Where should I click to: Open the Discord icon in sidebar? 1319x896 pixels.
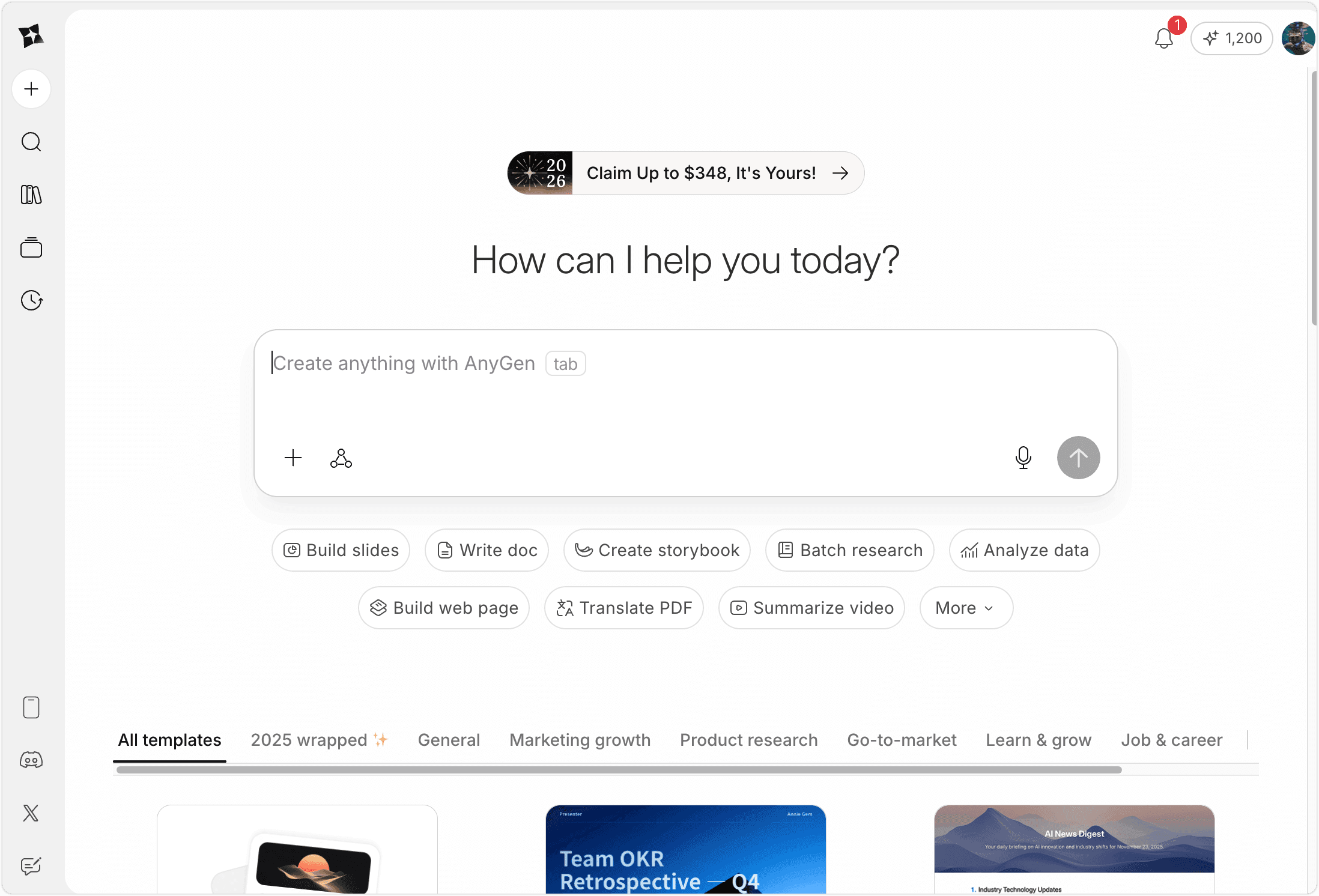(31, 760)
